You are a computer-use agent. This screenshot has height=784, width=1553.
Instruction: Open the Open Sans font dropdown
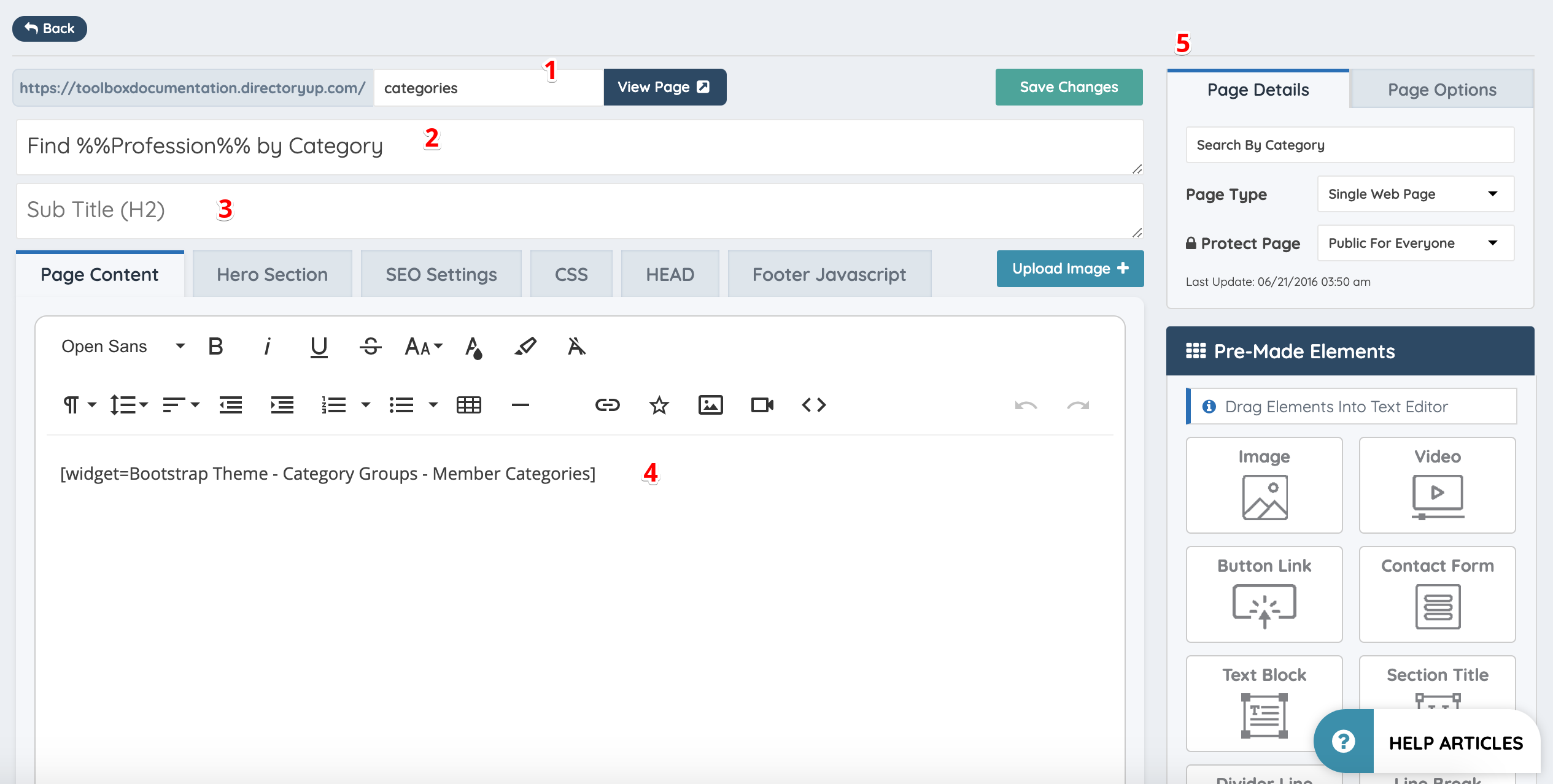pos(123,347)
